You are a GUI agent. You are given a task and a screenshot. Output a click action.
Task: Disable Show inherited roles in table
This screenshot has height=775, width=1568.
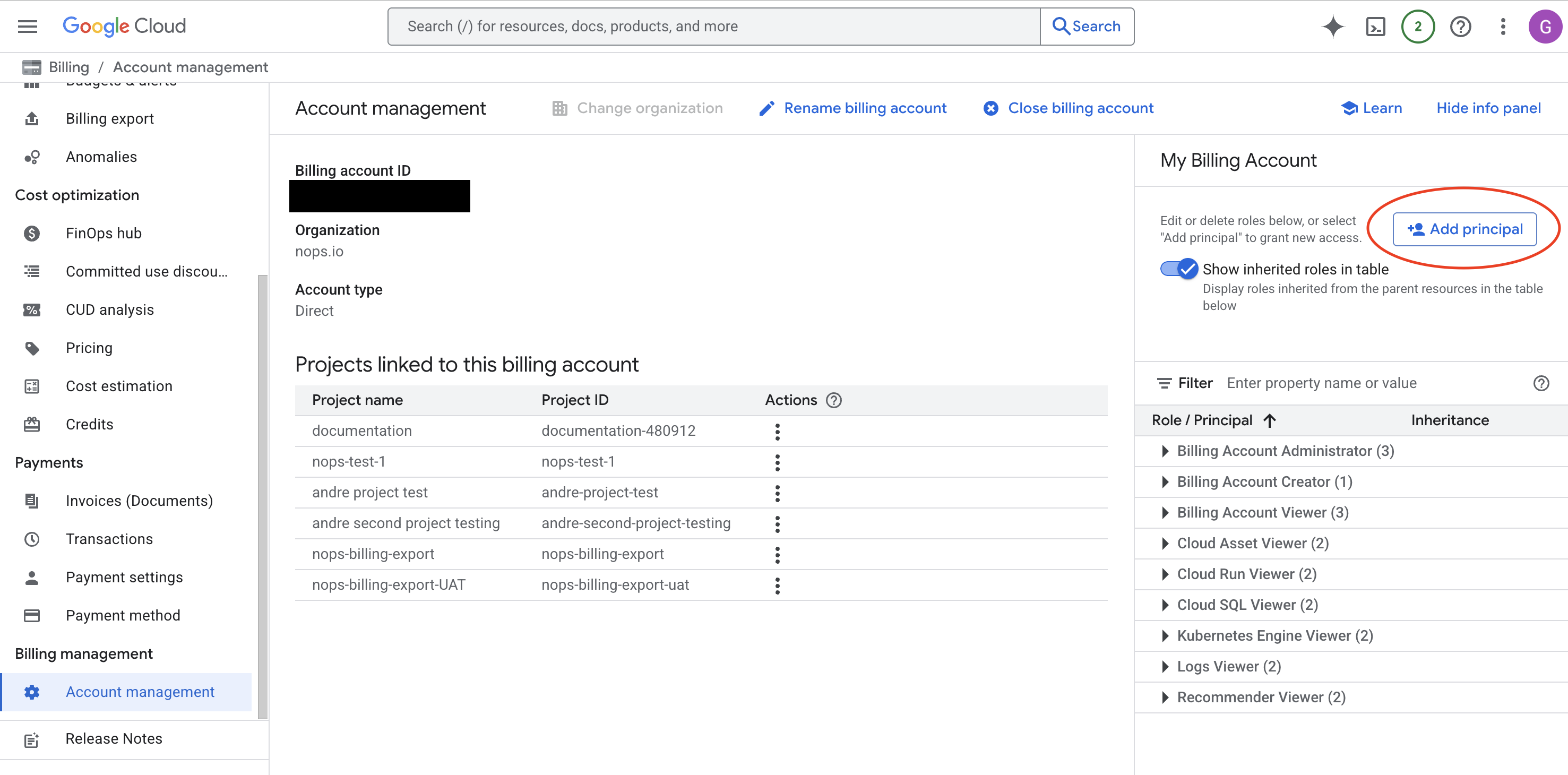point(1178,269)
